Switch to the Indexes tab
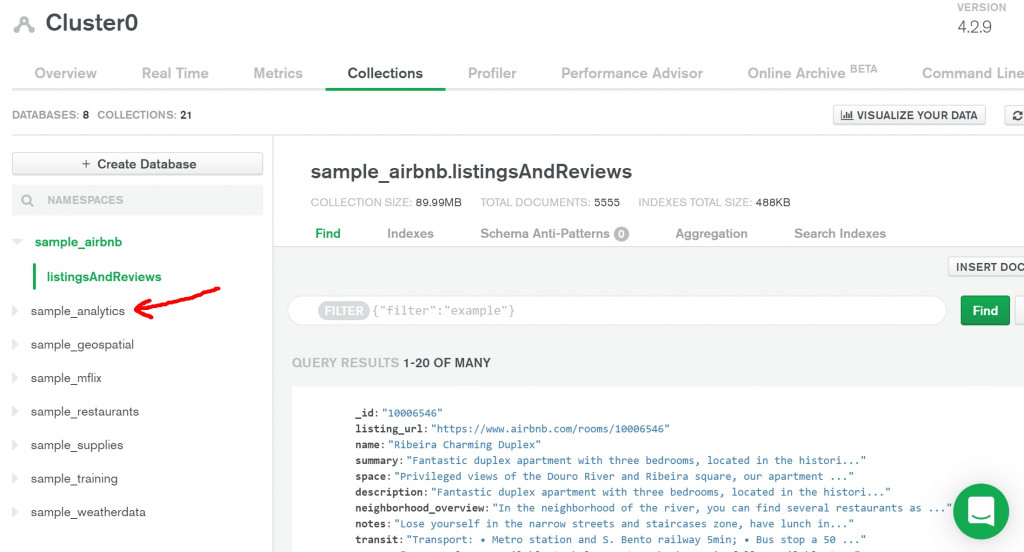Viewport: 1024px width, 552px height. 410,233
